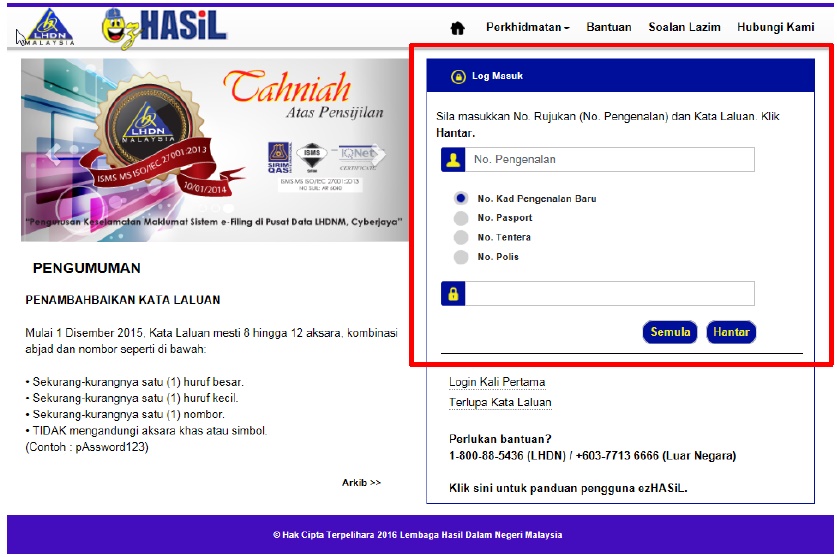Click the padlock icon beside password field
Image resolution: width=837 pixels, height=557 pixels.
point(453,294)
